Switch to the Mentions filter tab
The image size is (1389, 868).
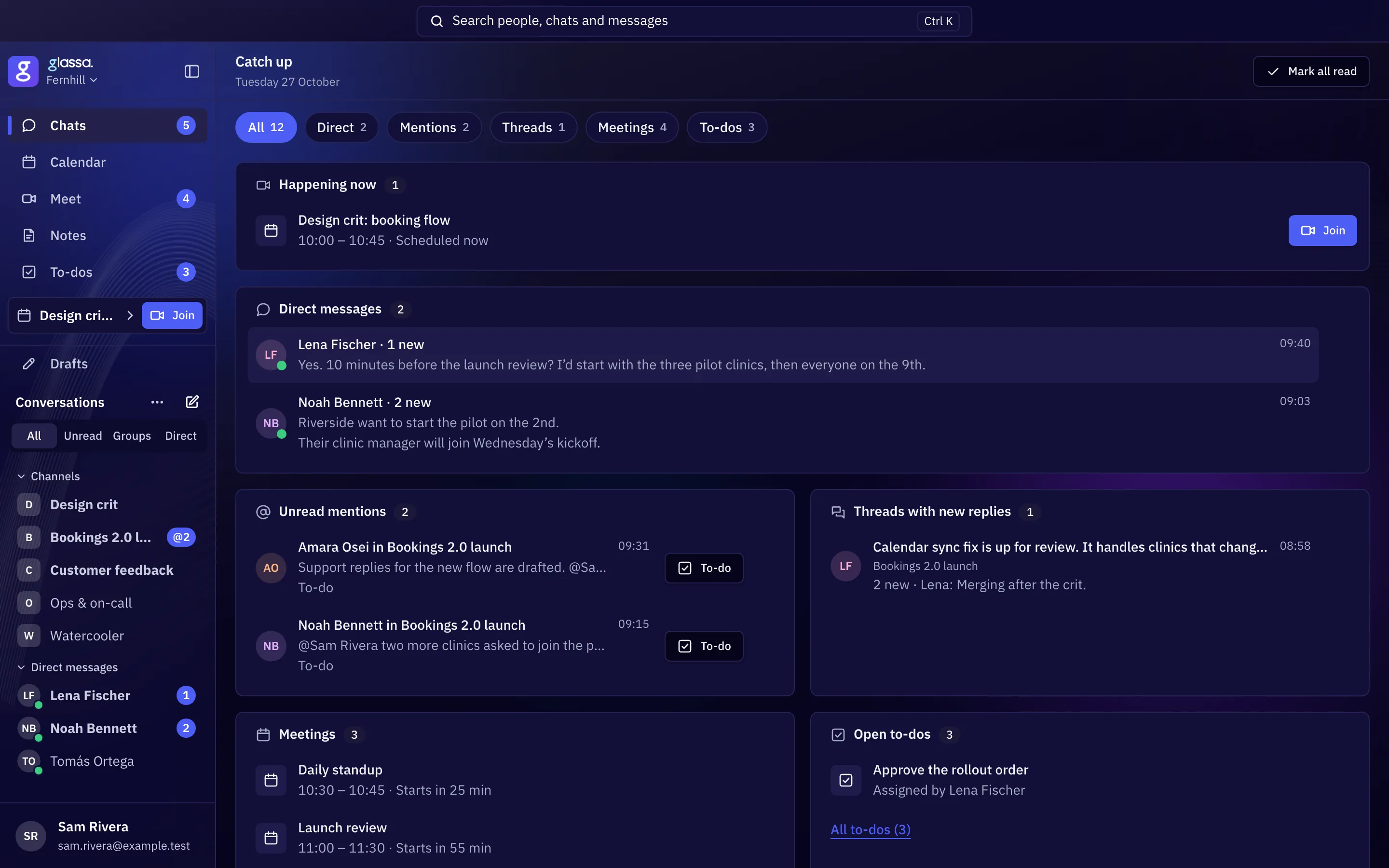click(x=434, y=127)
